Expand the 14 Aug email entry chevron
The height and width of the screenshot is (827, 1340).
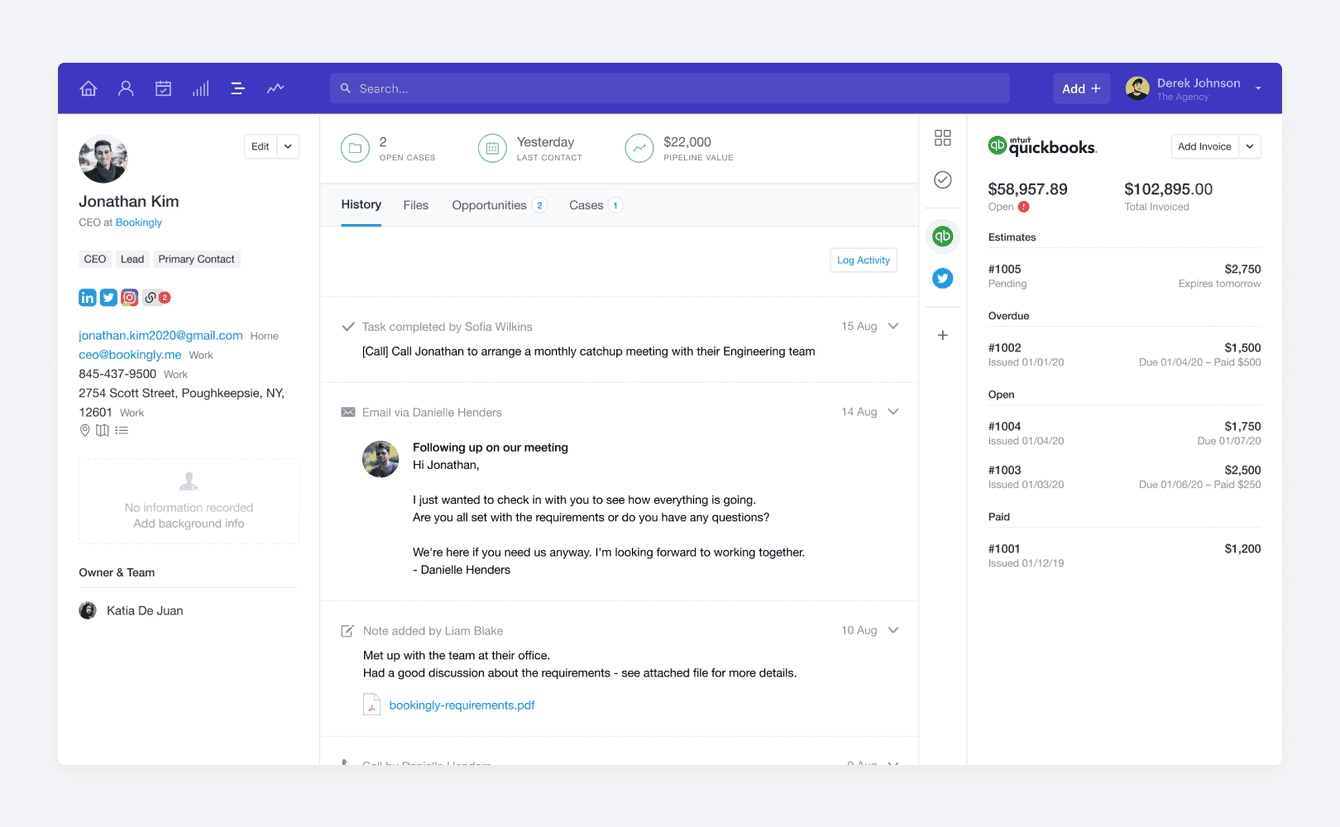[x=893, y=411]
